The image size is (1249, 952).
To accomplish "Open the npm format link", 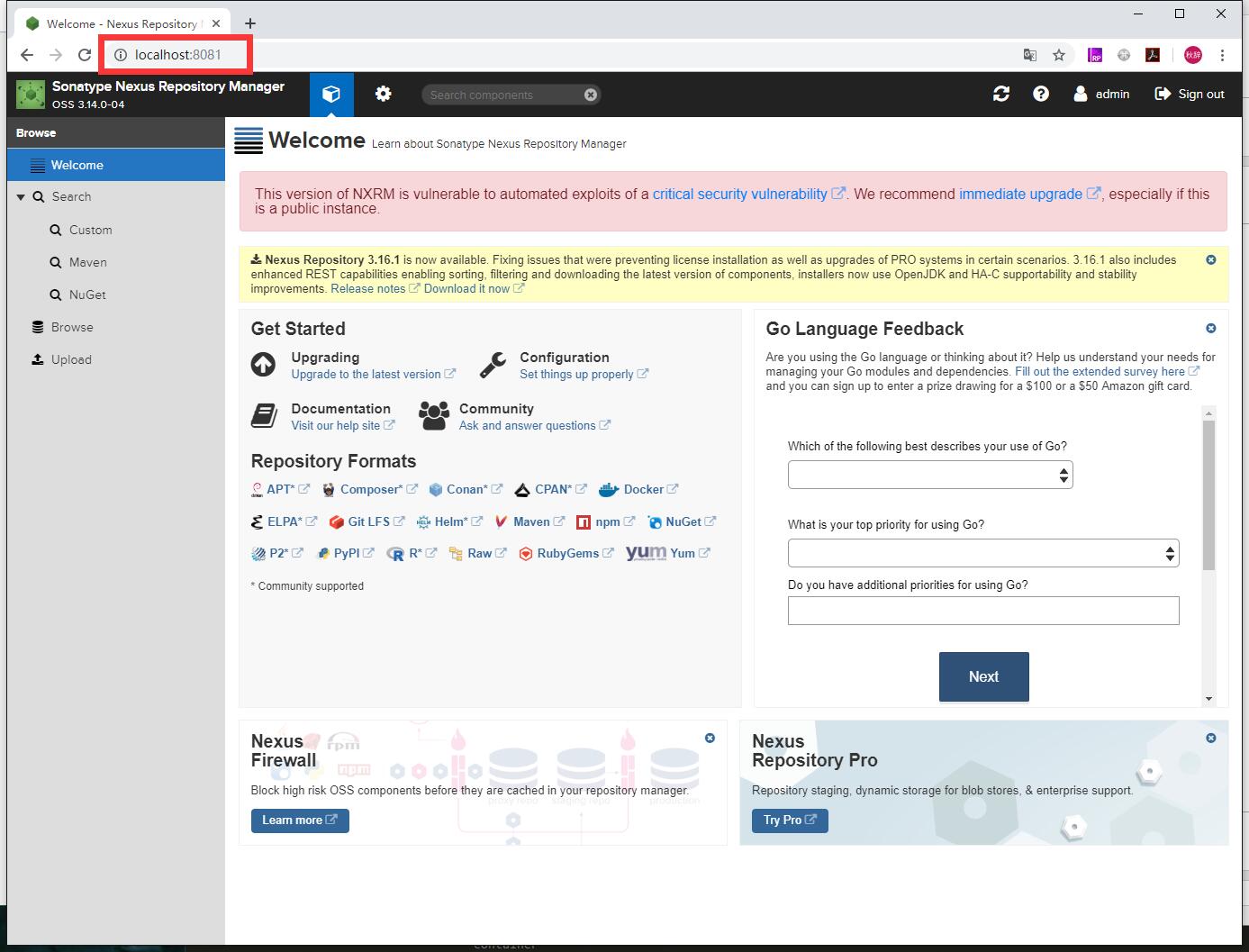I will click(614, 521).
